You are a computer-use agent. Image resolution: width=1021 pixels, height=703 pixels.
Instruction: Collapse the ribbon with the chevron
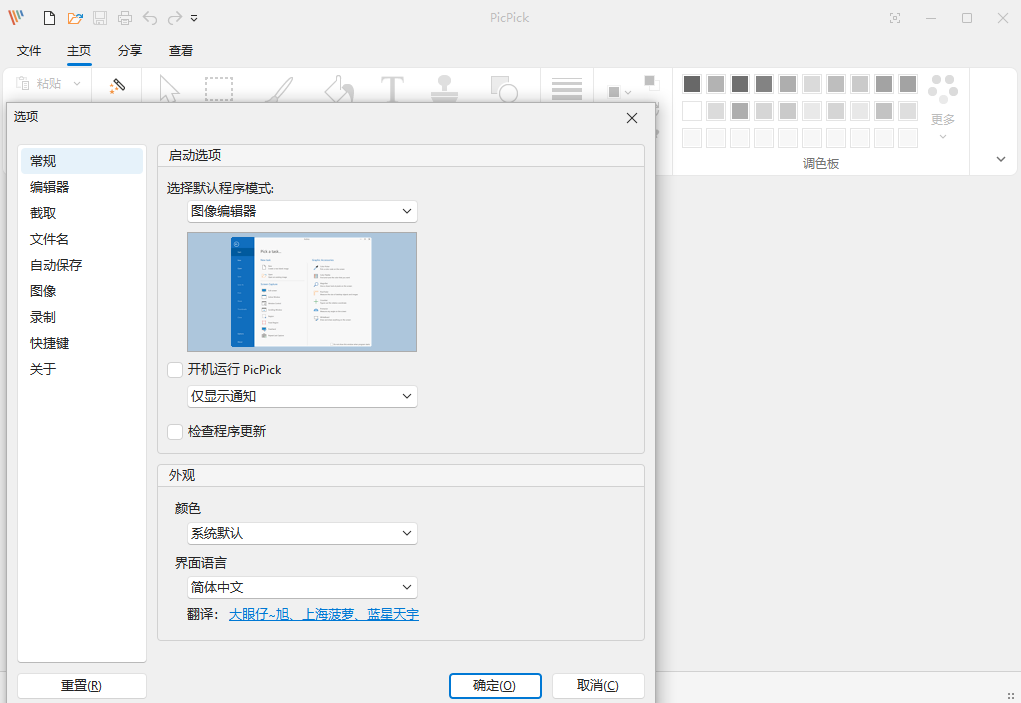1001,159
